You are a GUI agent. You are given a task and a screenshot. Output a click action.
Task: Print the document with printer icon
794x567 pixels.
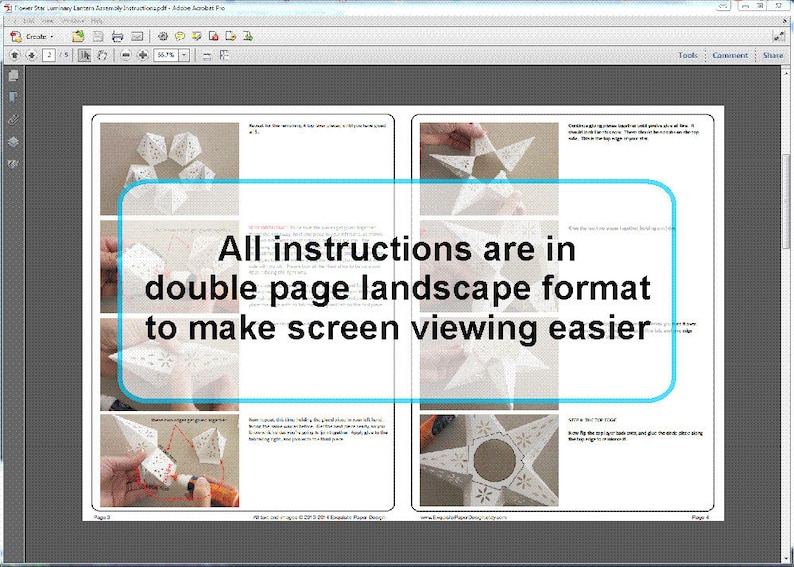coord(117,36)
